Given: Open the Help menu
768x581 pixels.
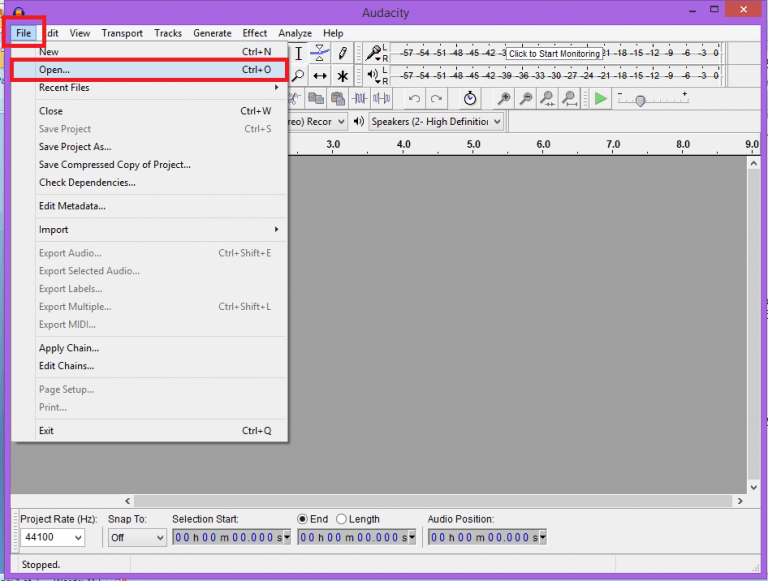Looking at the screenshot, I should tap(333, 33).
